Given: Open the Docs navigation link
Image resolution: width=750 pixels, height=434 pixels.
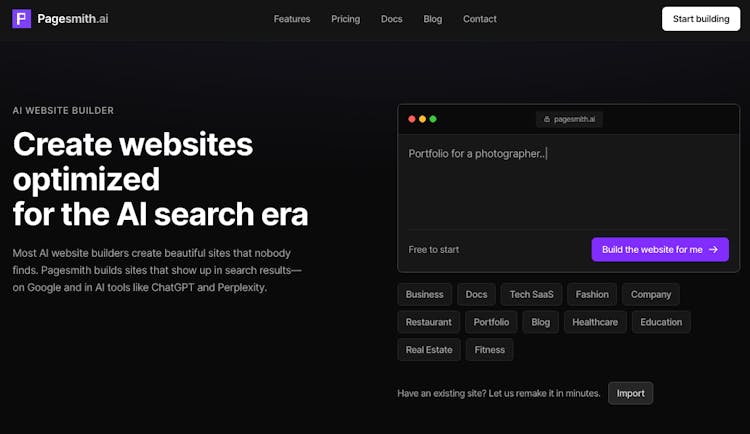Looking at the screenshot, I should pyautogui.click(x=391, y=19).
